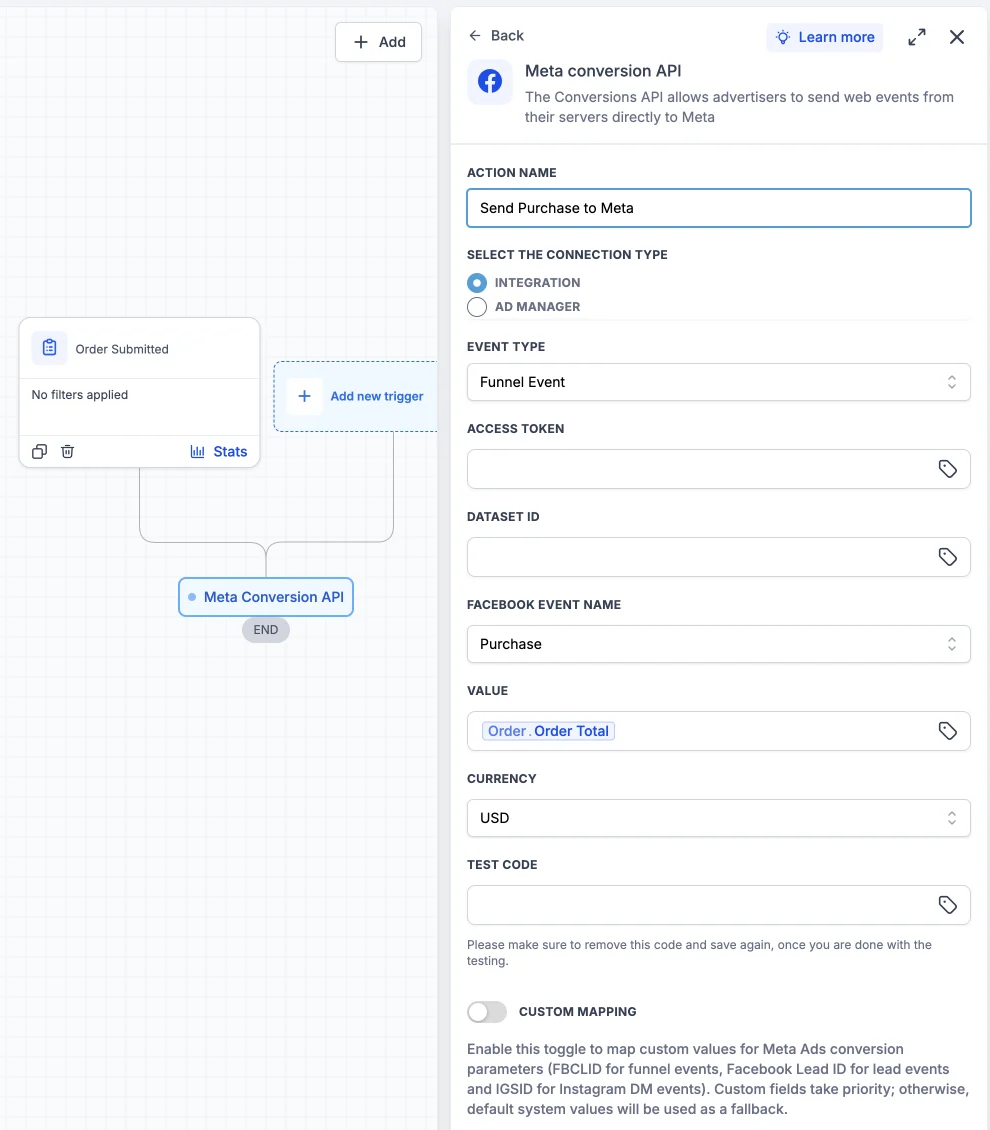Delete the Order Submitted trigger via trash icon
Image resolution: width=990 pixels, height=1130 pixels.
coord(67,451)
